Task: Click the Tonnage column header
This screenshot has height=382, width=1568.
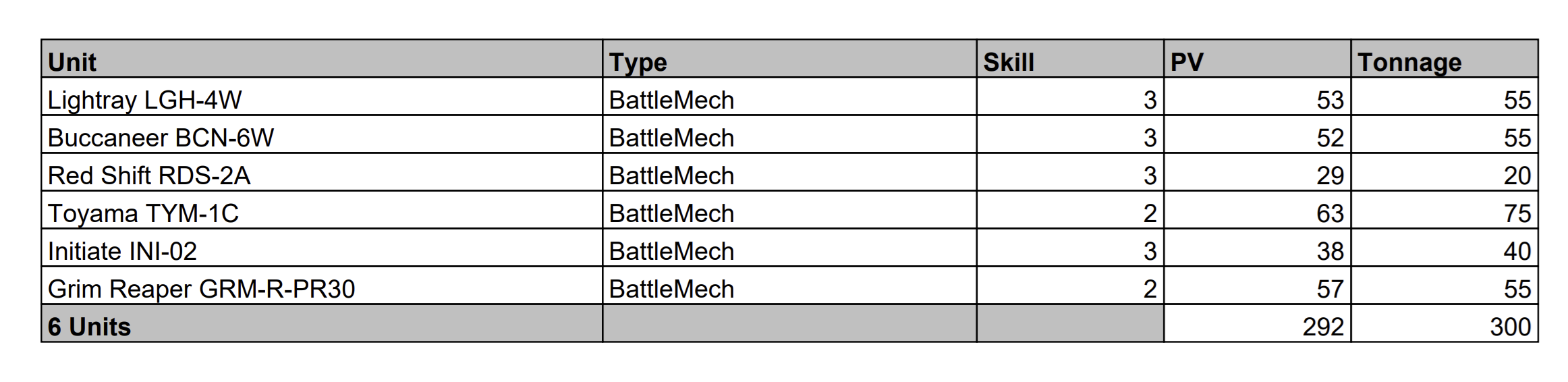Action: [x=1409, y=62]
